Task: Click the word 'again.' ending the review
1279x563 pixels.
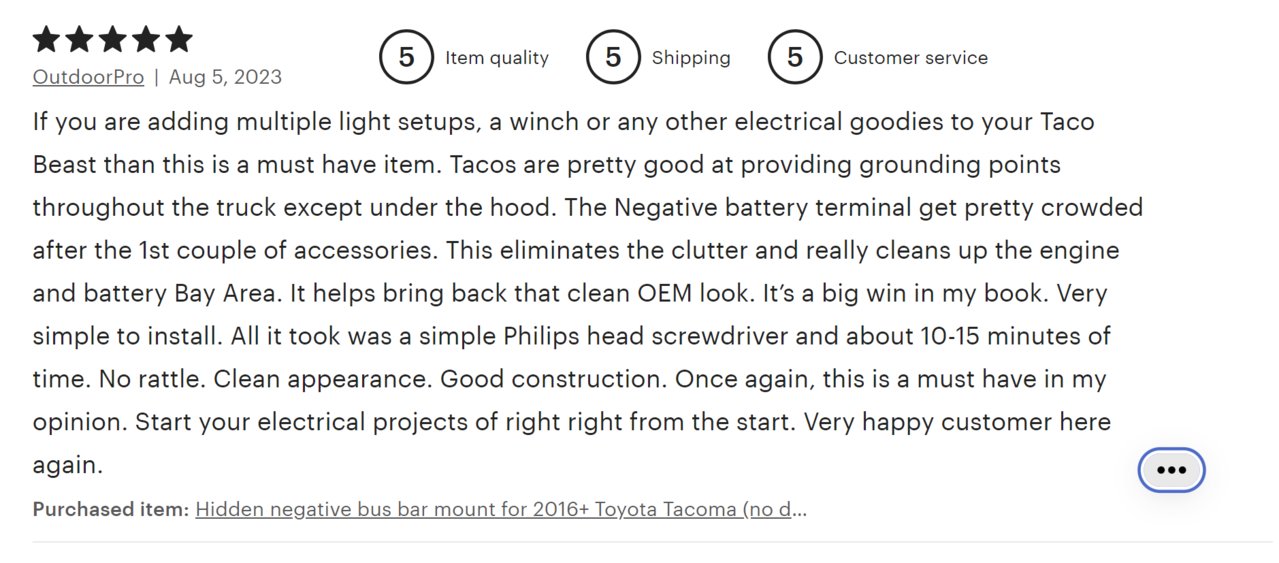Action: click(68, 466)
